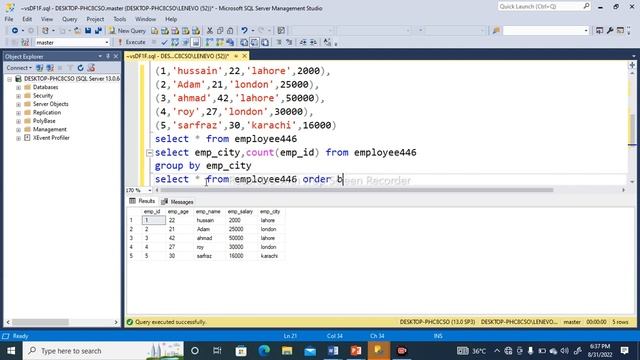Click the Activity Monitor icon in Object Explorer
640x360 pixels.
[x=91, y=68]
